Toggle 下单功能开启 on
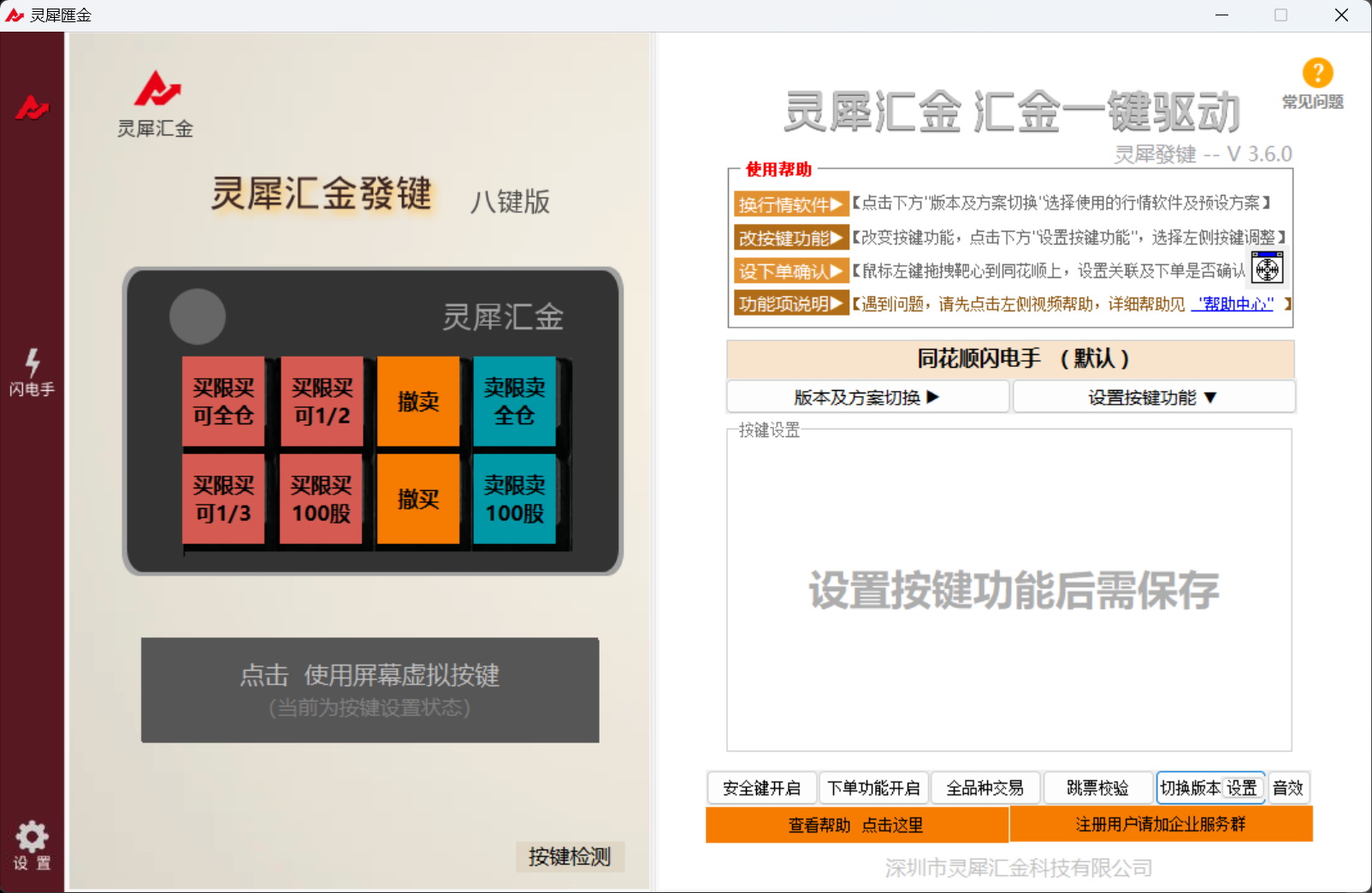 [873, 788]
